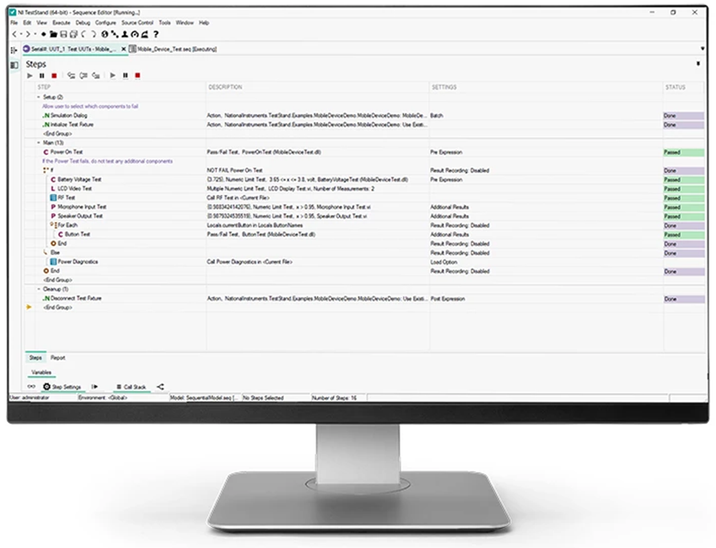Click the first Pause button under Steps
Viewport: 716px width, 548px height.
42,76
